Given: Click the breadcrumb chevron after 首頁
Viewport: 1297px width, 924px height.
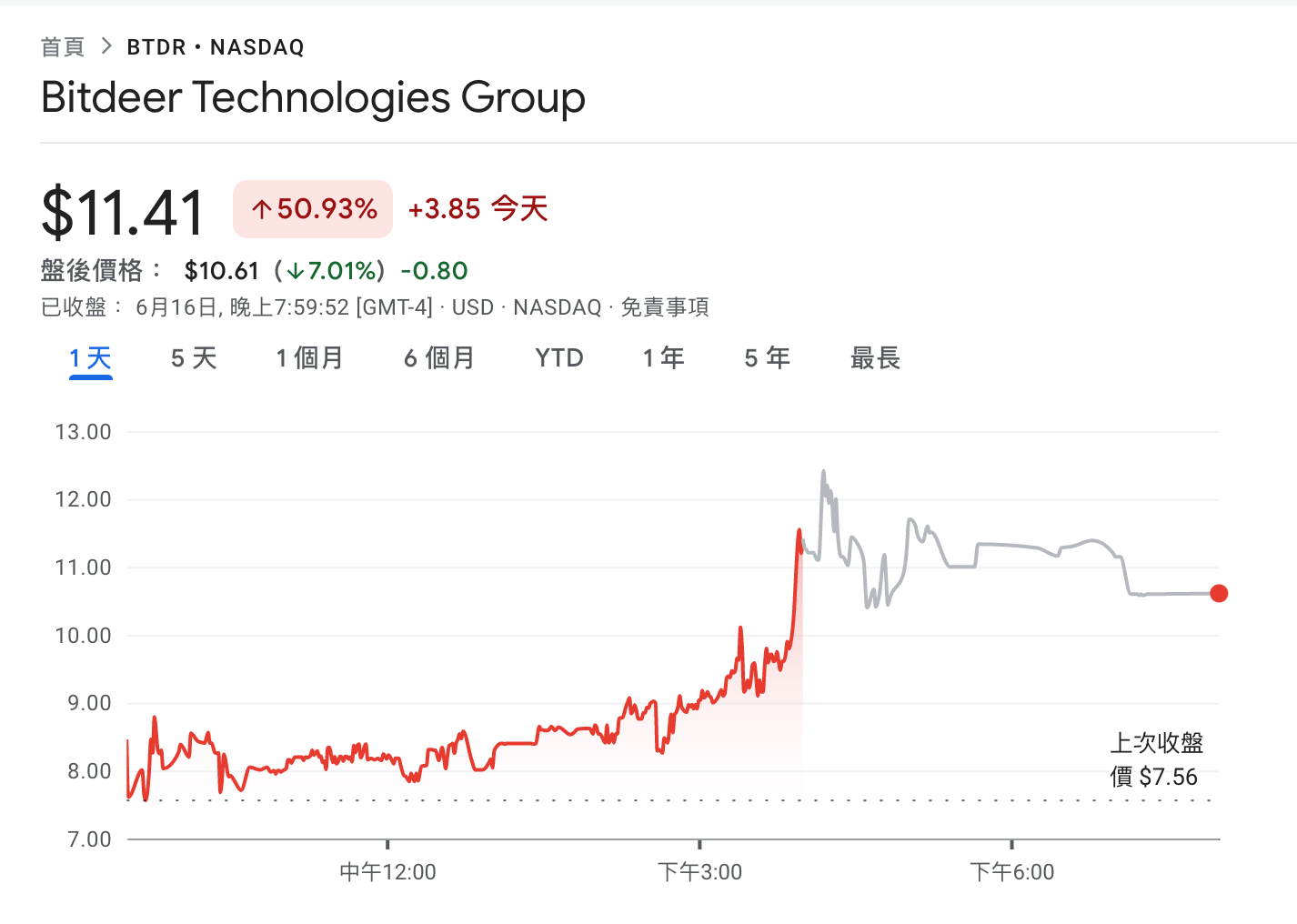Looking at the screenshot, I should click(x=106, y=45).
